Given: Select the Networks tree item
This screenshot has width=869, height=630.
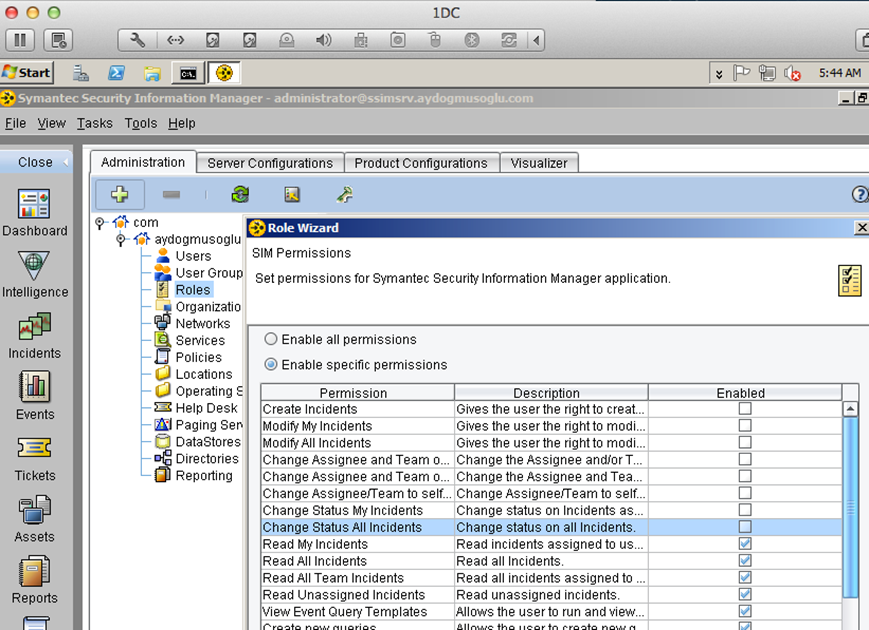Looking at the screenshot, I should pos(203,324).
